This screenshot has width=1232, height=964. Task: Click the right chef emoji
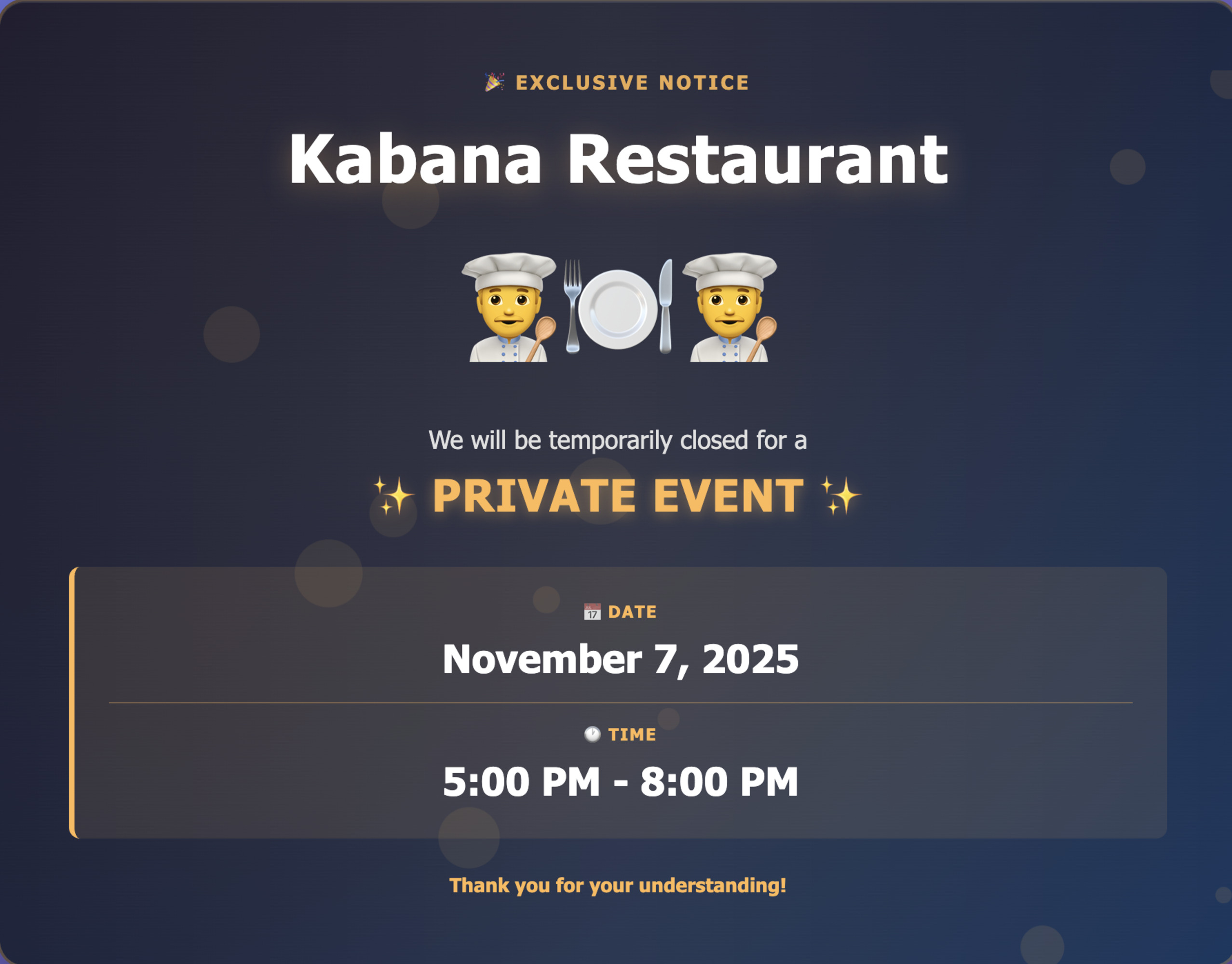coord(730,307)
